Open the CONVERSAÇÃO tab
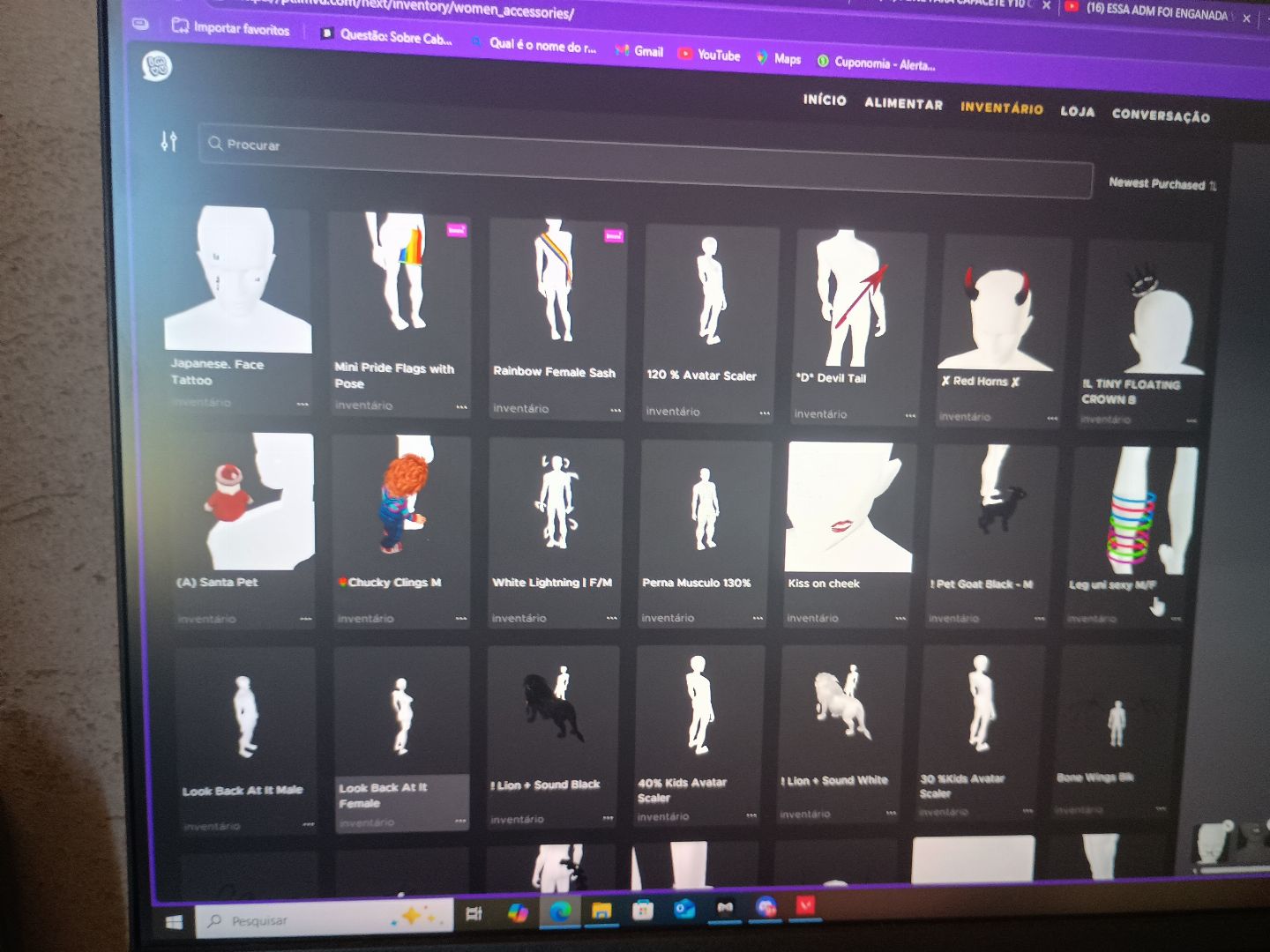The image size is (1270, 952). (1161, 115)
